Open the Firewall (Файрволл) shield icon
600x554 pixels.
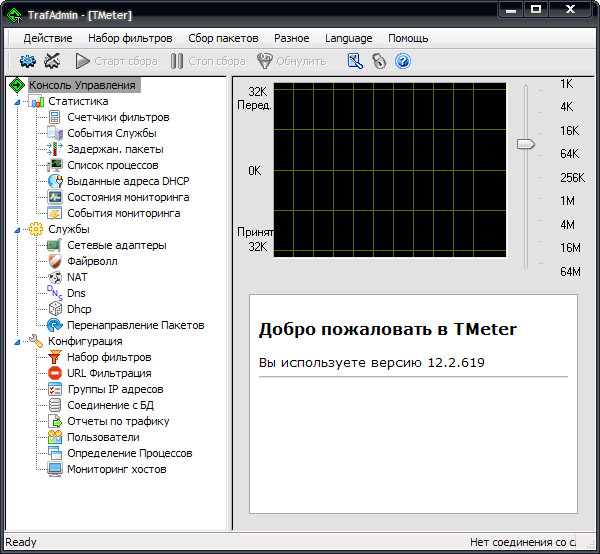56,261
